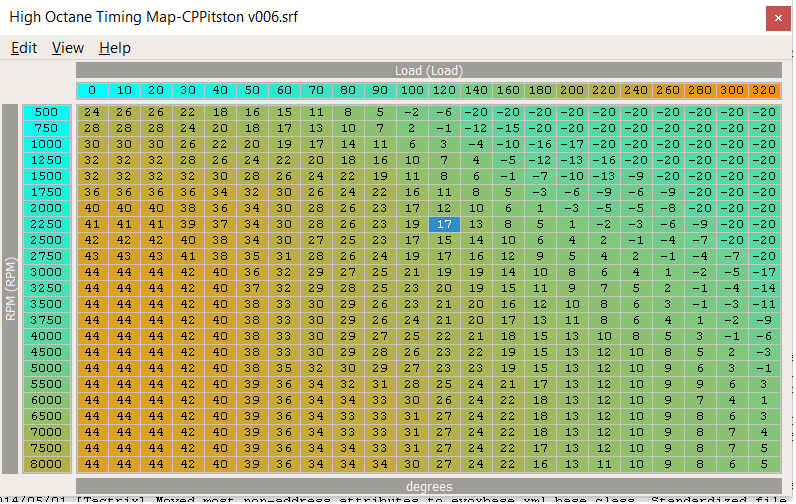The height and width of the screenshot is (504, 796).
Task: Click the Load (Load) axis title bar
Action: pos(428,71)
